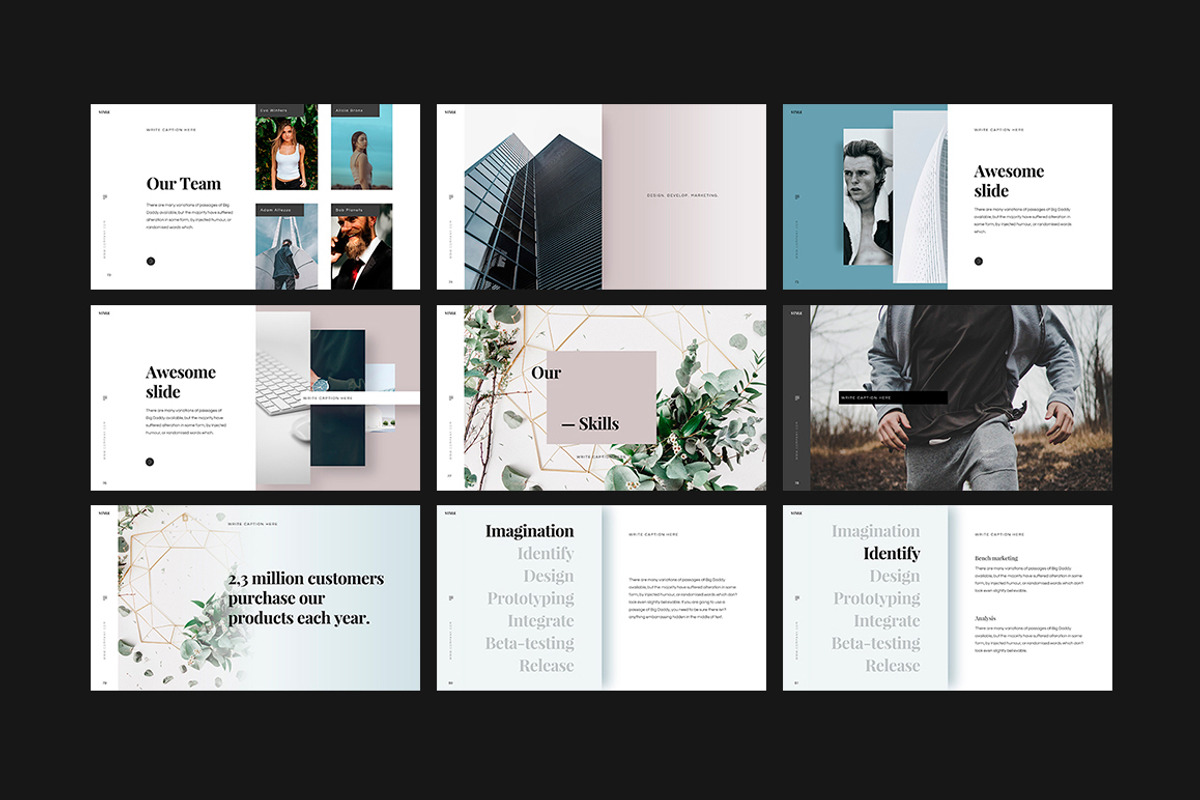
Task: Click the round badge on the teal Awesome slide
Action: (x=976, y=261)
